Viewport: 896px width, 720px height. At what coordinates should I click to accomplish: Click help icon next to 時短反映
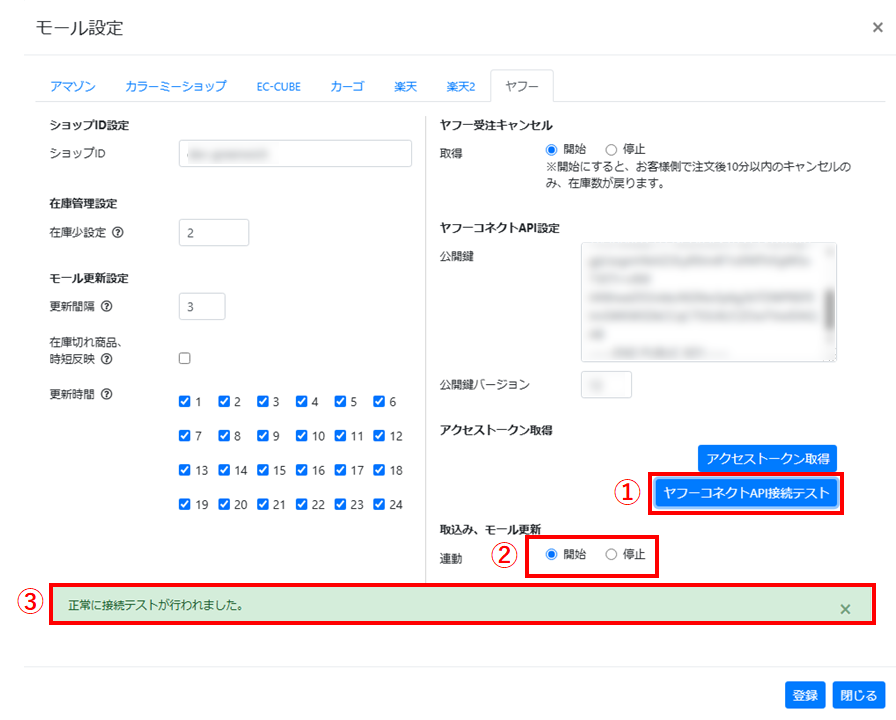[106, 359]
